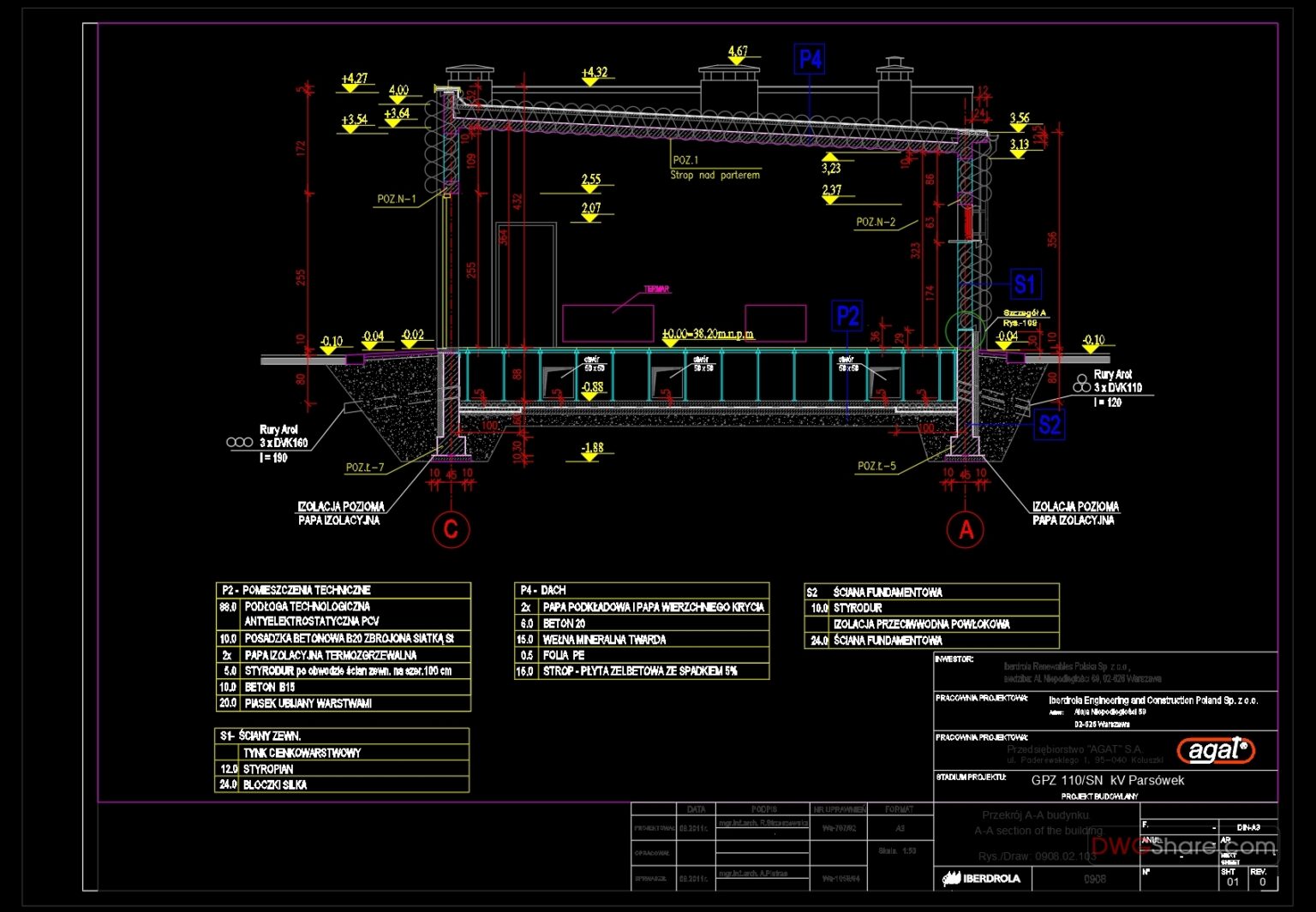Expand the S1 Ściany Zewn. legend table

click(261, 735)
